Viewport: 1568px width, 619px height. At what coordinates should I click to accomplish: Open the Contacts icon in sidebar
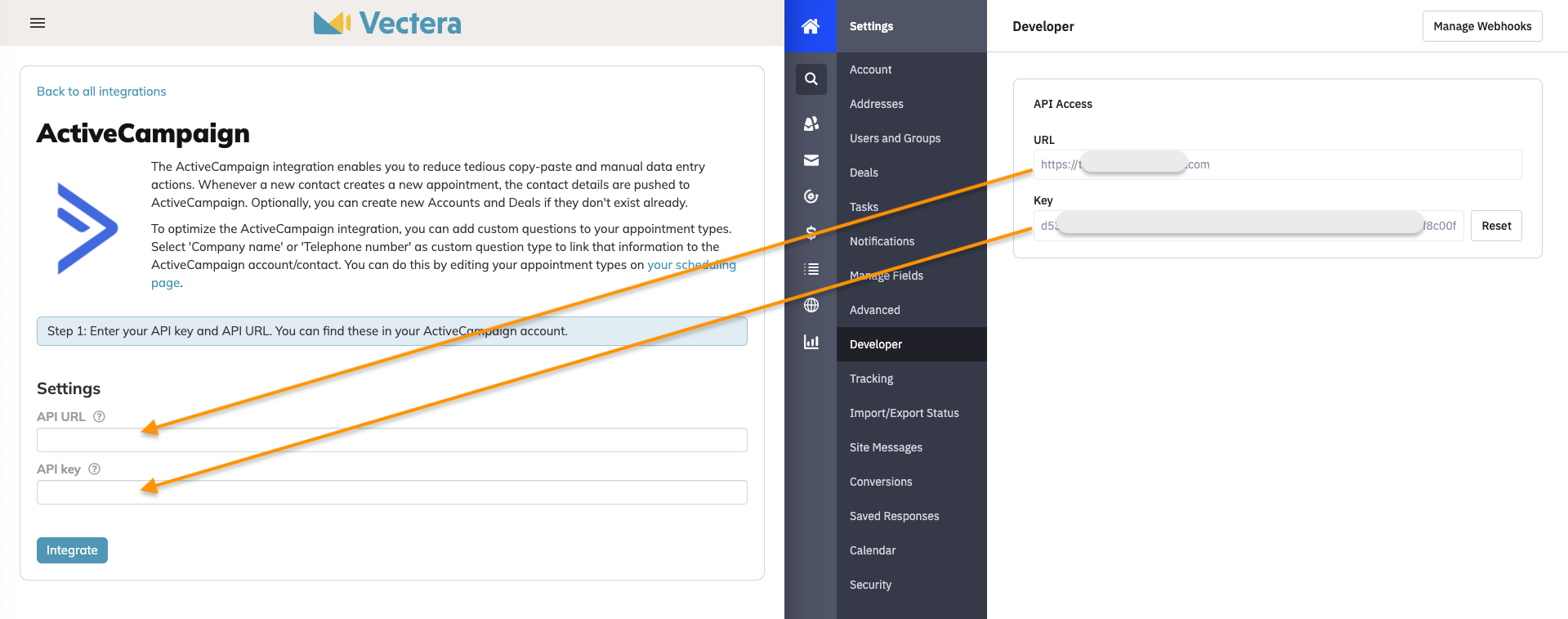click(811, 123)
